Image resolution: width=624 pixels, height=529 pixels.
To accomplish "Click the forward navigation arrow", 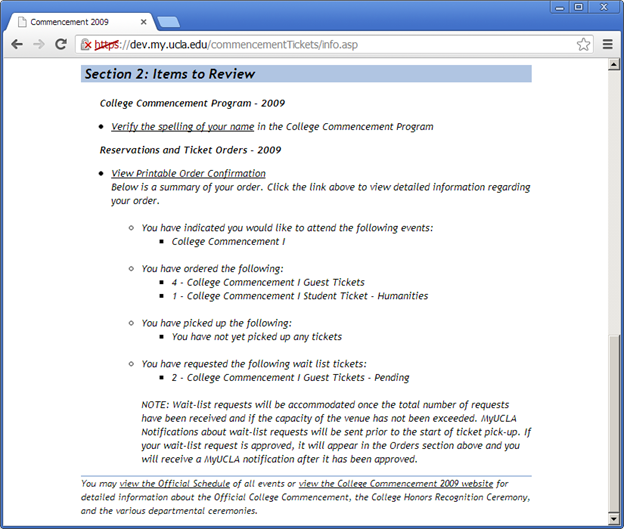I will pyautogui.click(x=39, y=44).
